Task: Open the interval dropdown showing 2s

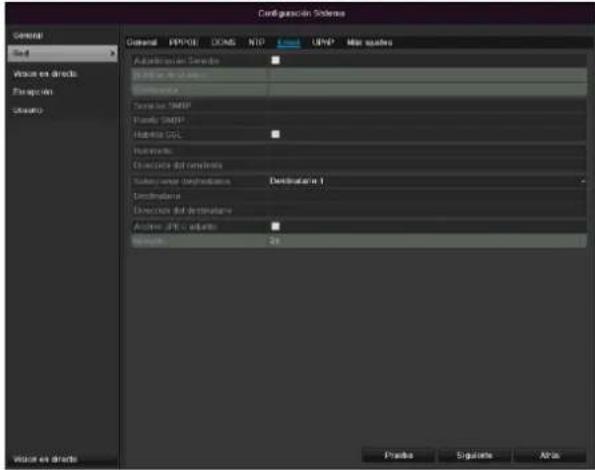Action: pos(427,241)
